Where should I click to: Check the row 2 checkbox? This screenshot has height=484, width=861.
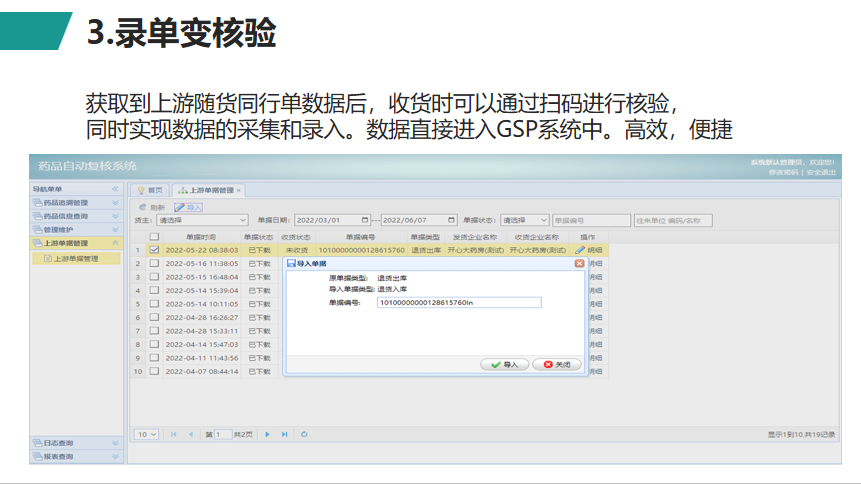click(x=154, y=263)
